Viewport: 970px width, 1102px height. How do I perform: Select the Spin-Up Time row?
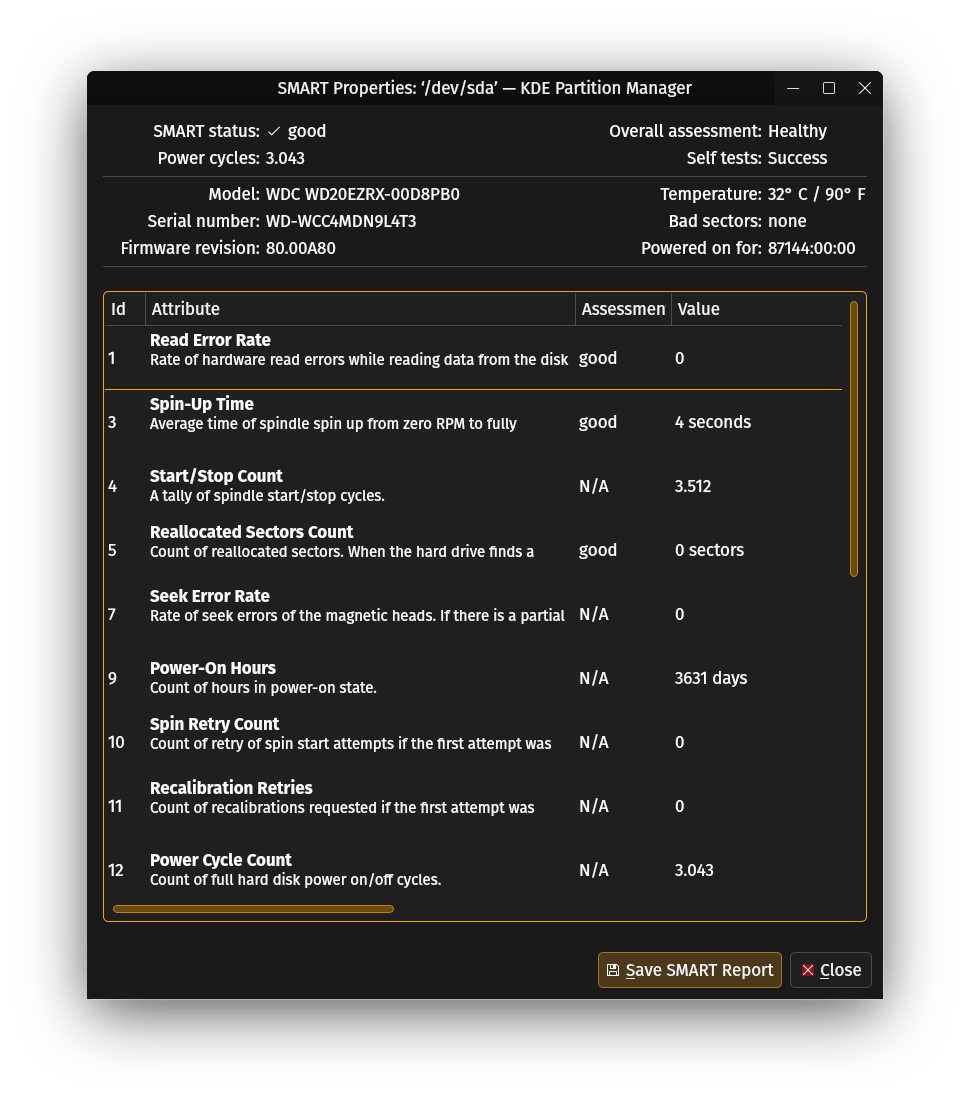coord(473,422)
